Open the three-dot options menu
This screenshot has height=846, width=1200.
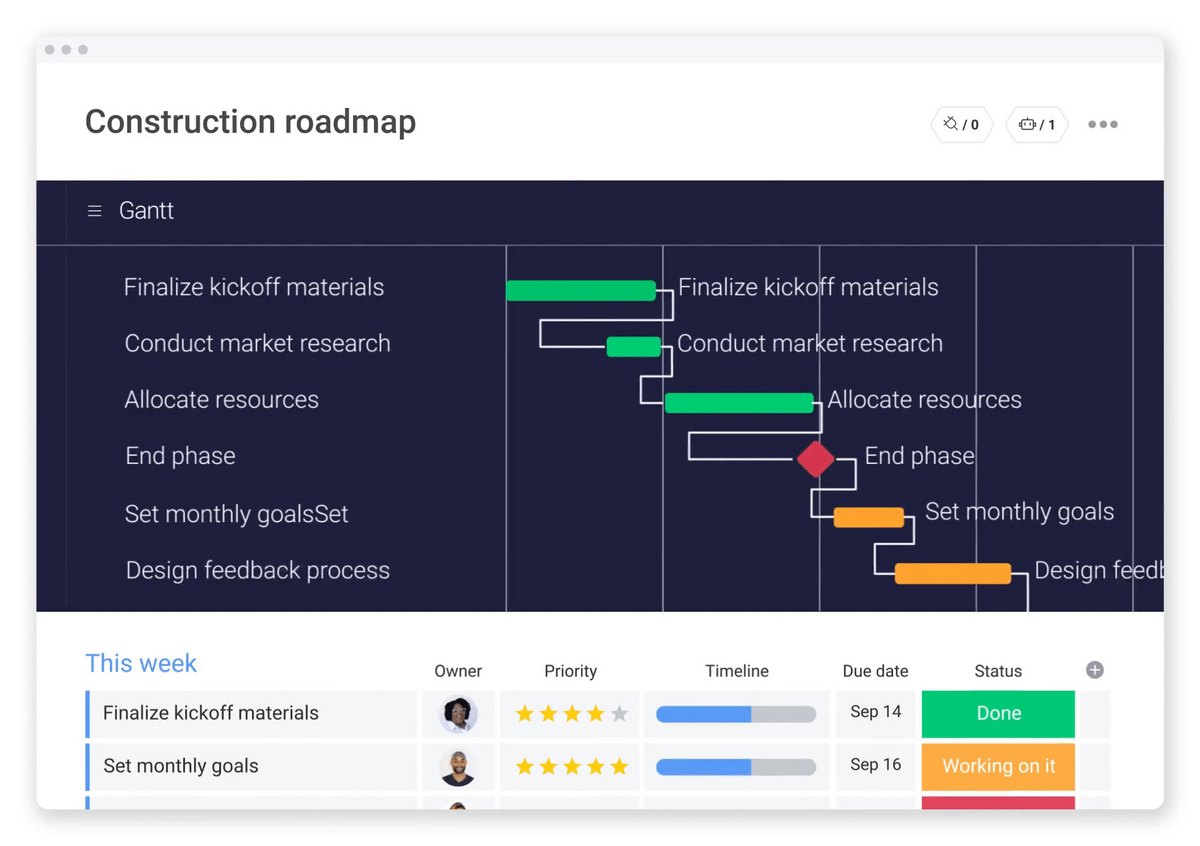click(x=1102, y=125)
